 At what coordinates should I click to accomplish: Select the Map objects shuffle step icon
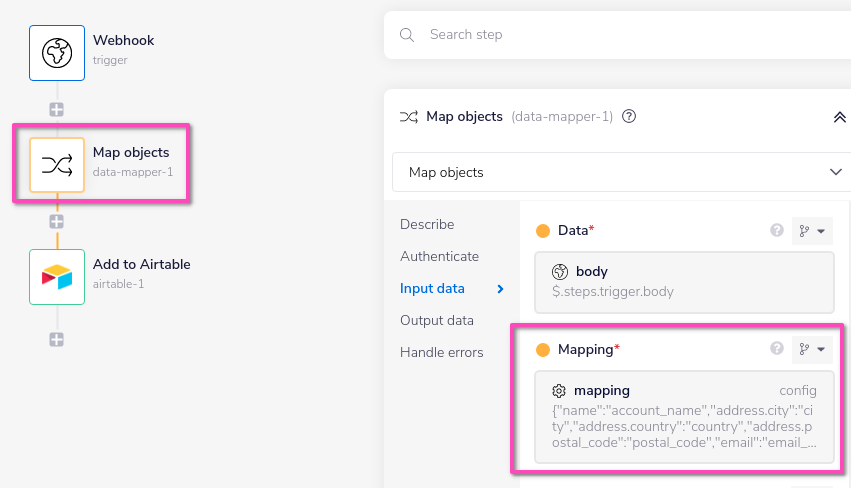[57, 164]
